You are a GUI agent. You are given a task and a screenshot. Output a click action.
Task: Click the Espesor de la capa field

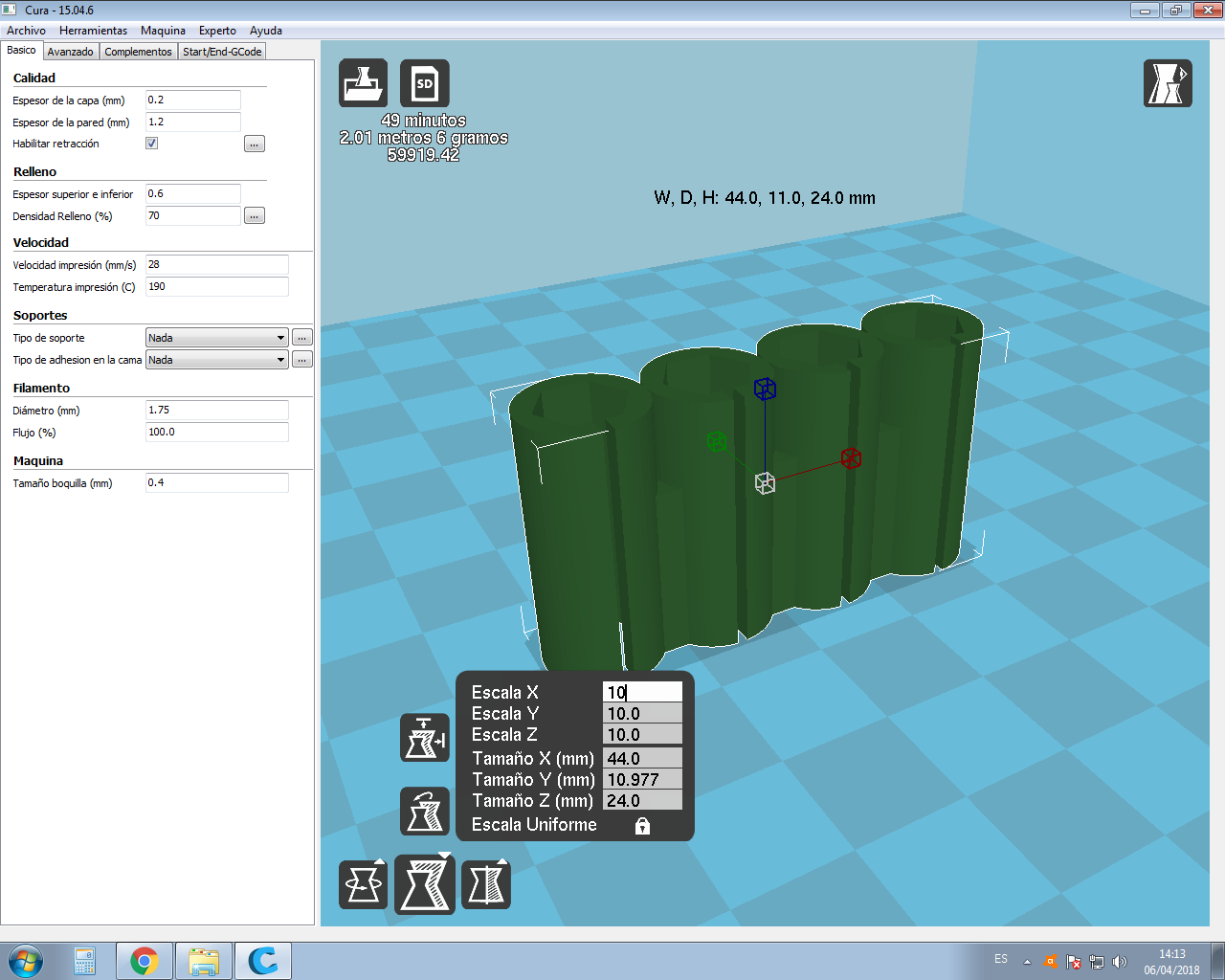point(193,100)
